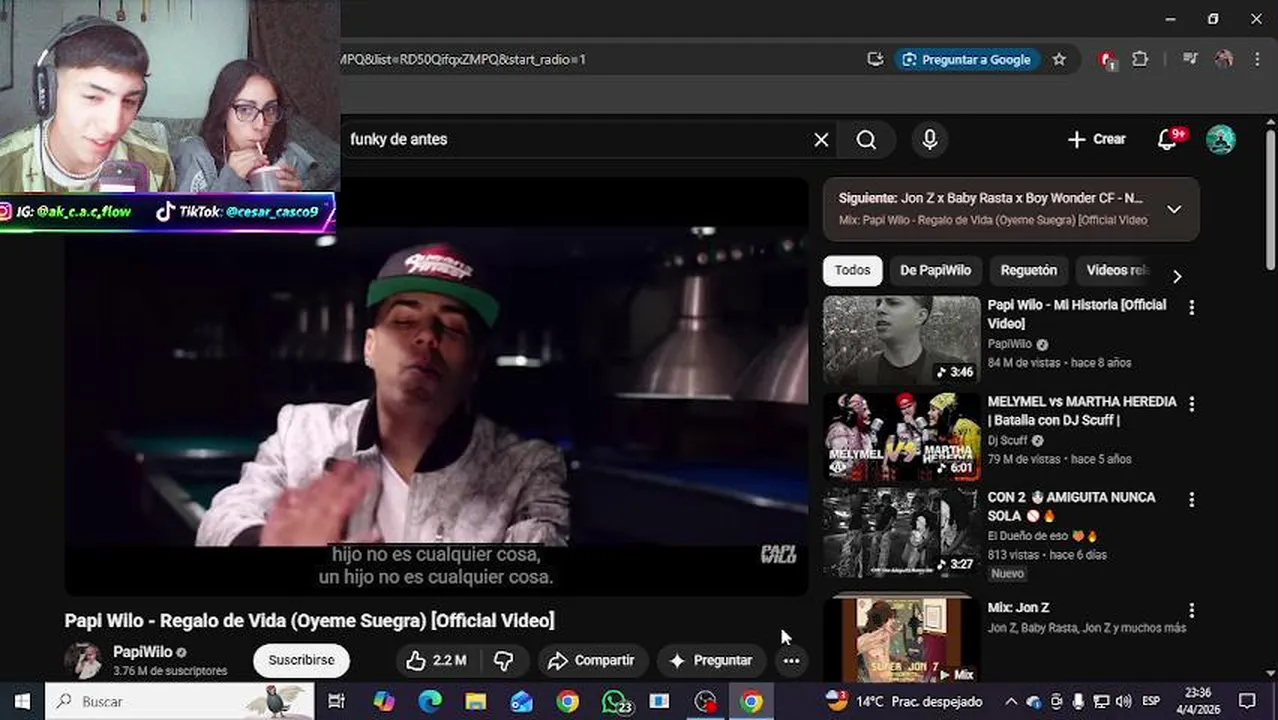Click the Crear button

point(1096,139)
